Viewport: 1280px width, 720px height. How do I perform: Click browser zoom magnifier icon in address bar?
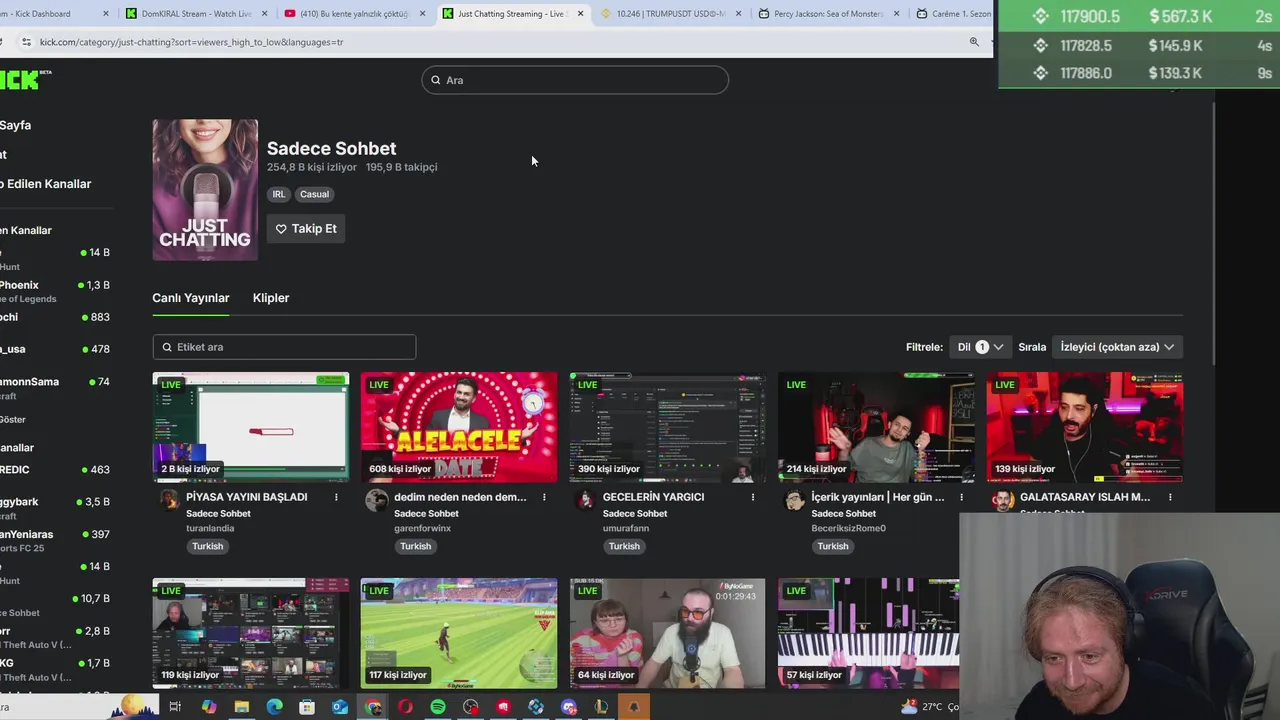pyautogui.click(x=974, y=42)
